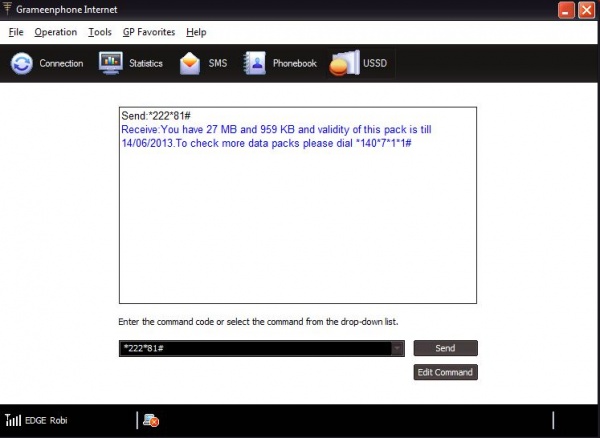Open the Connection panel icon
This screenshot has height=438, width=600.
[21, 63]
